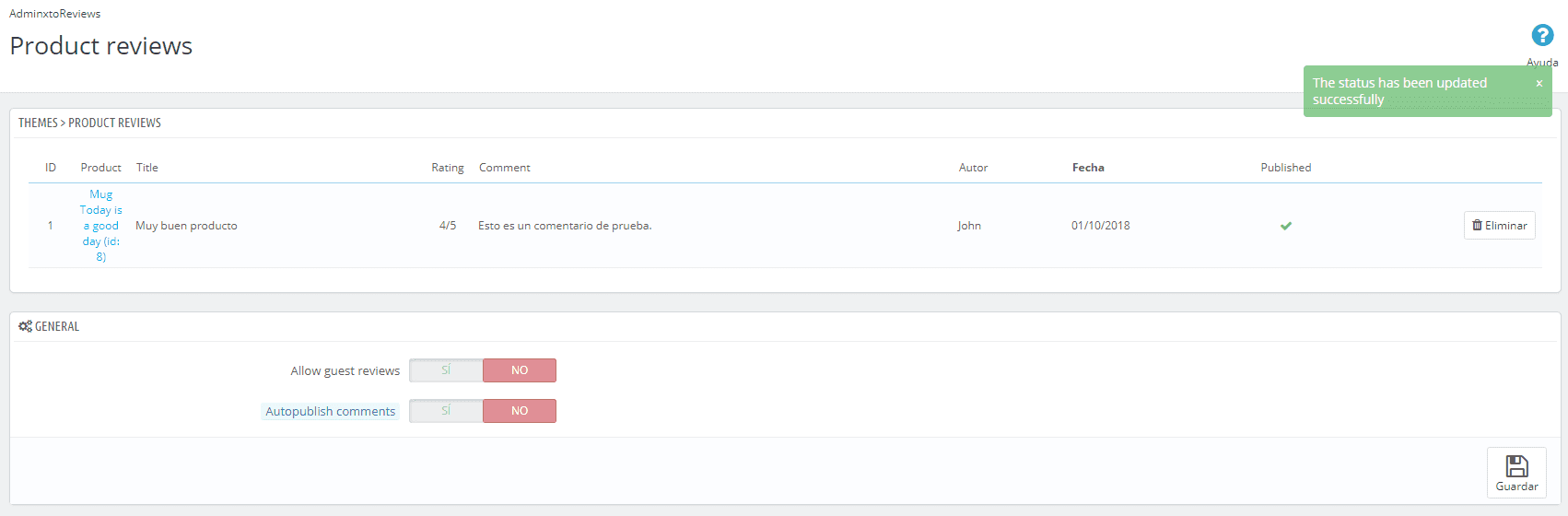
Task: Click the Allow guest reviews label
Action: coord(345,371)
